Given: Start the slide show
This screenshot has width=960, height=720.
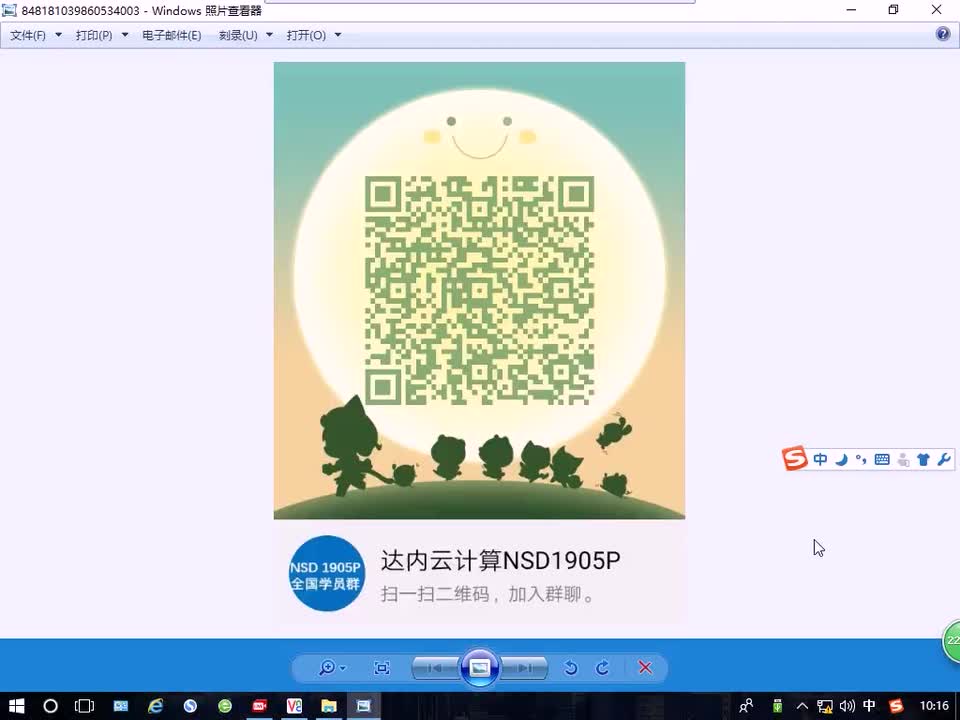Looking at the screenshot, I should click(479, 667).
